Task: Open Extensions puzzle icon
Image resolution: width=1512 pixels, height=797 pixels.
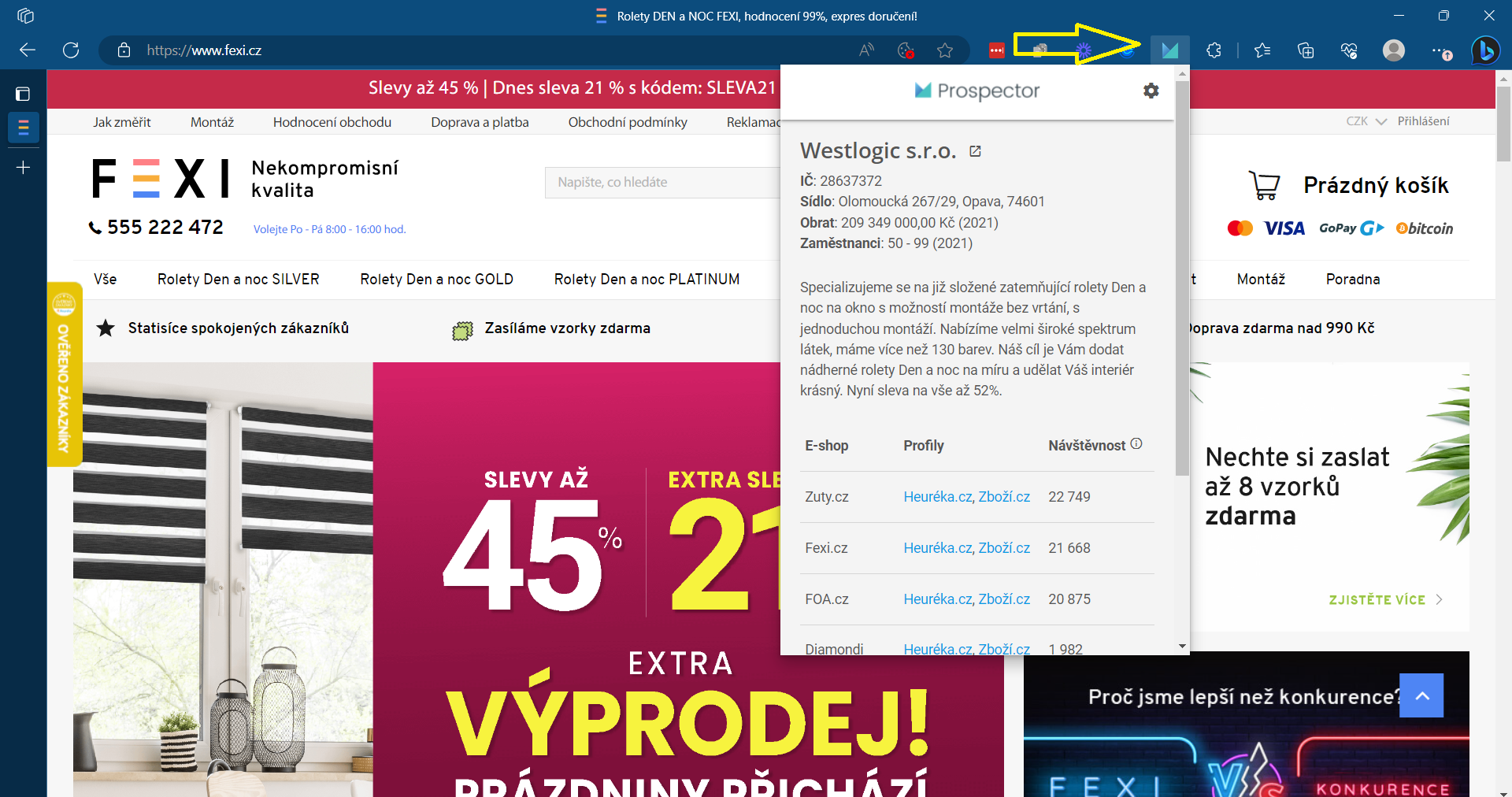Action: (x=1214, y=50)
